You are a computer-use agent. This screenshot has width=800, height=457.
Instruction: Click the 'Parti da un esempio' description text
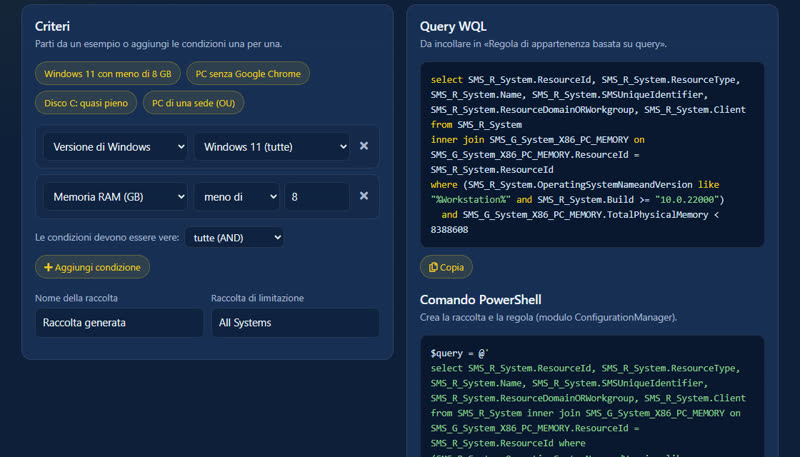pos(159,44)
